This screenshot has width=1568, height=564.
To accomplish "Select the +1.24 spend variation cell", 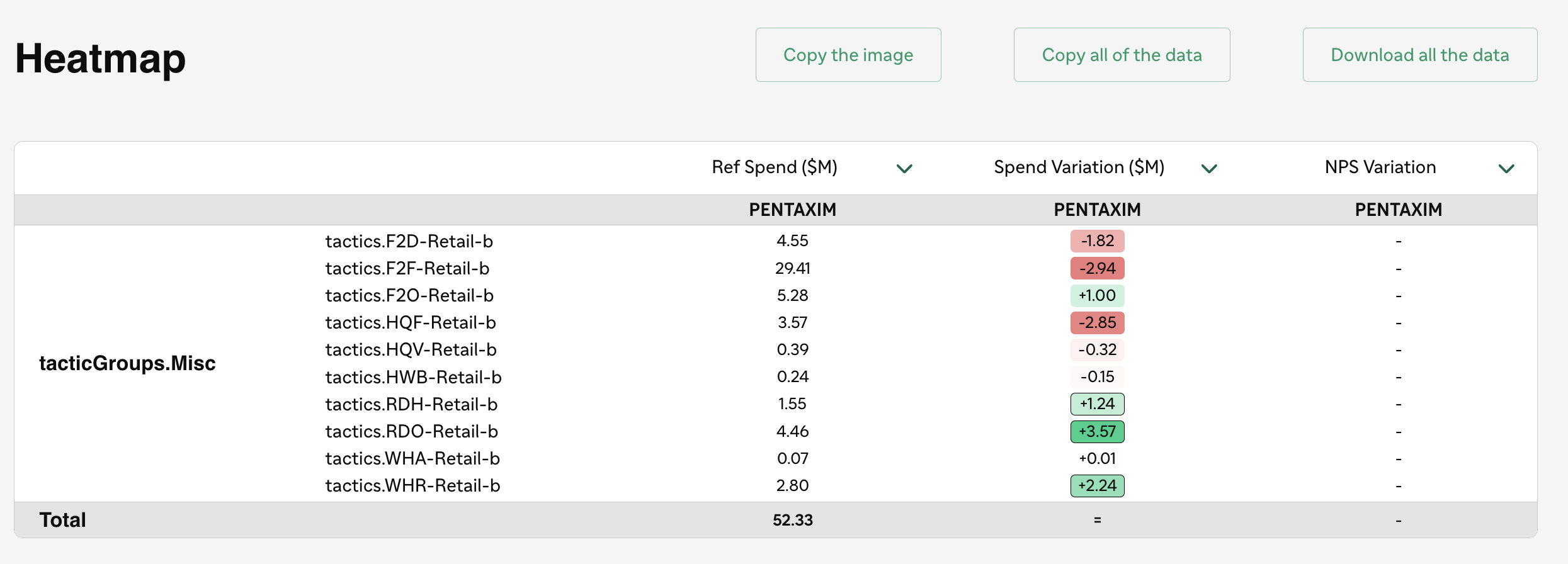I will [1098, 404].
